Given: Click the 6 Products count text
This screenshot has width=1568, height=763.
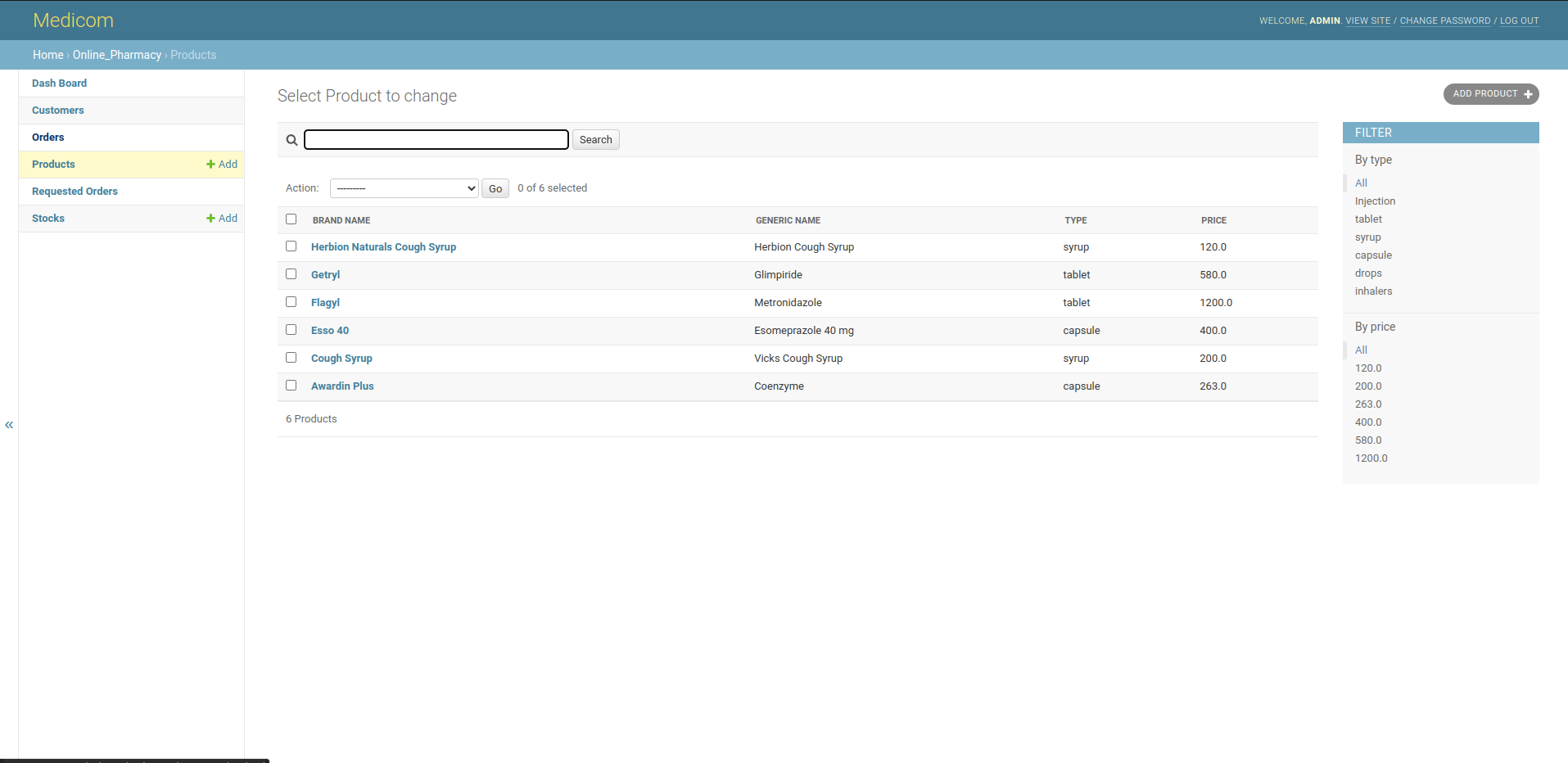Looking at the screenshot, I should pyautogui.click(x=311, y=419).
